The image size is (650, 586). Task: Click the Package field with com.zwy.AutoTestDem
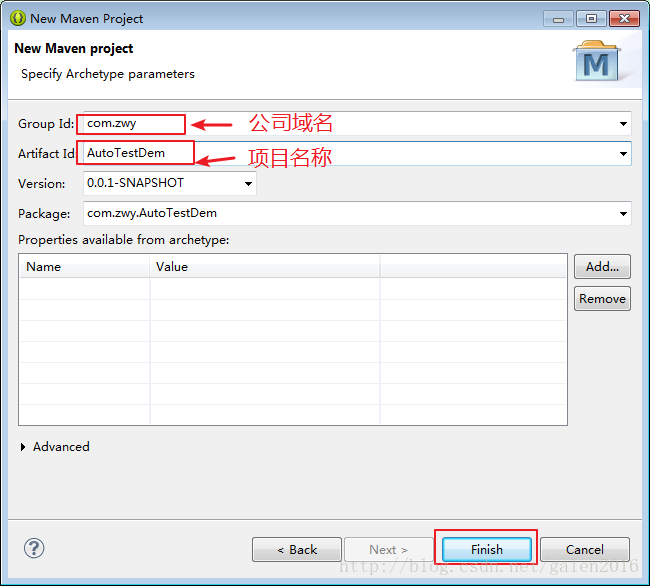tap(357, 213)
